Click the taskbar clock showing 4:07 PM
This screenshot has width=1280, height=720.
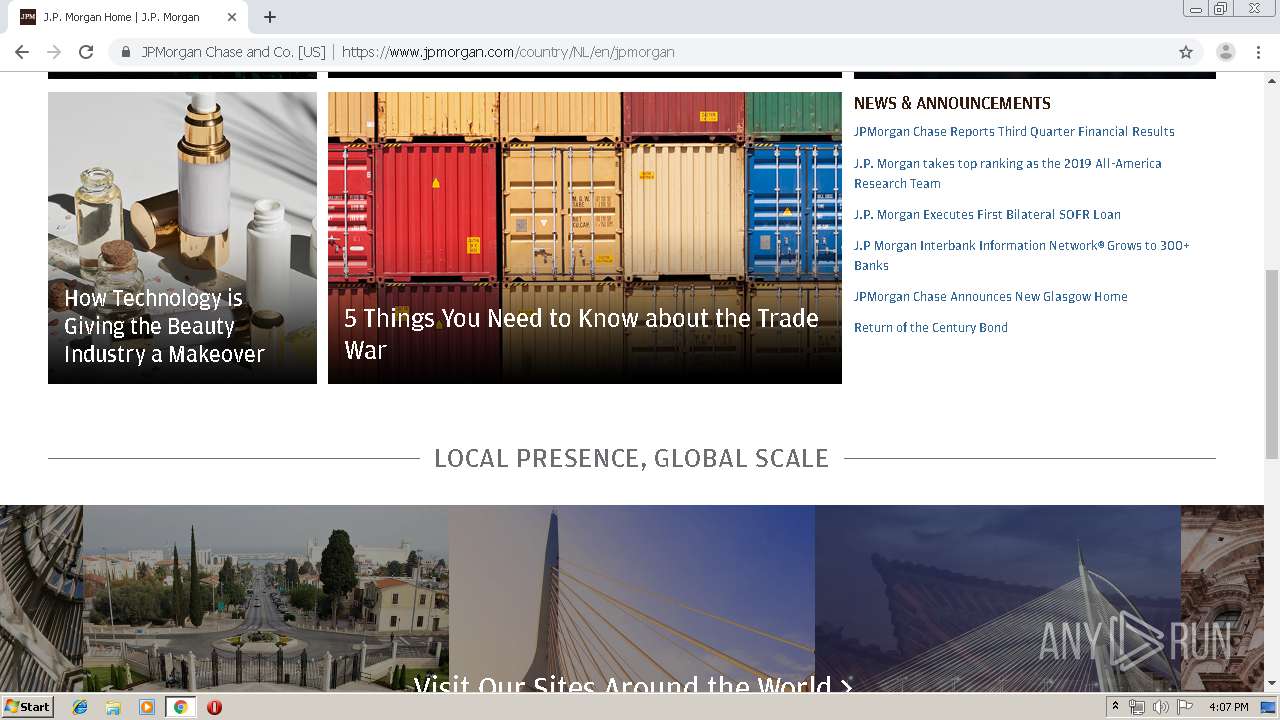click(1229, 707)
